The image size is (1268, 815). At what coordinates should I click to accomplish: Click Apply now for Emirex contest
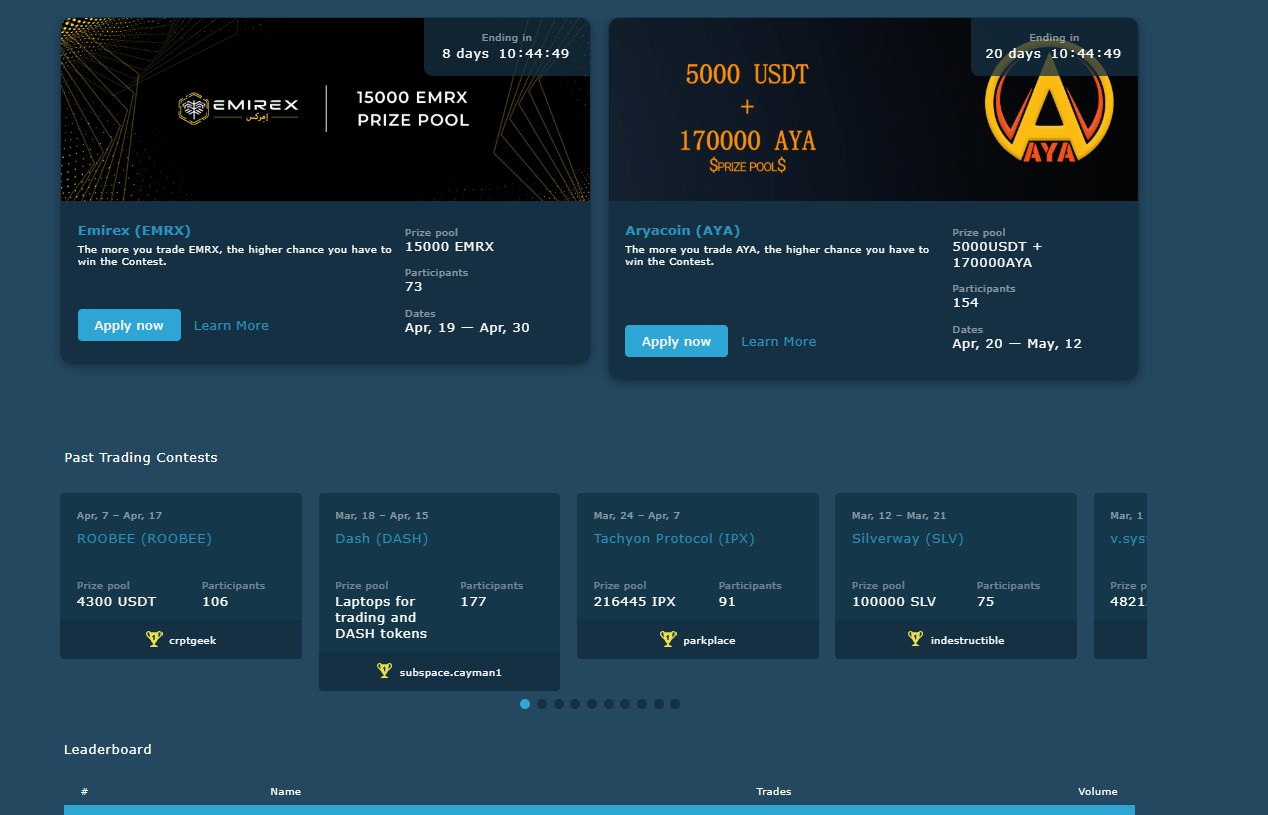pos(129,325)
